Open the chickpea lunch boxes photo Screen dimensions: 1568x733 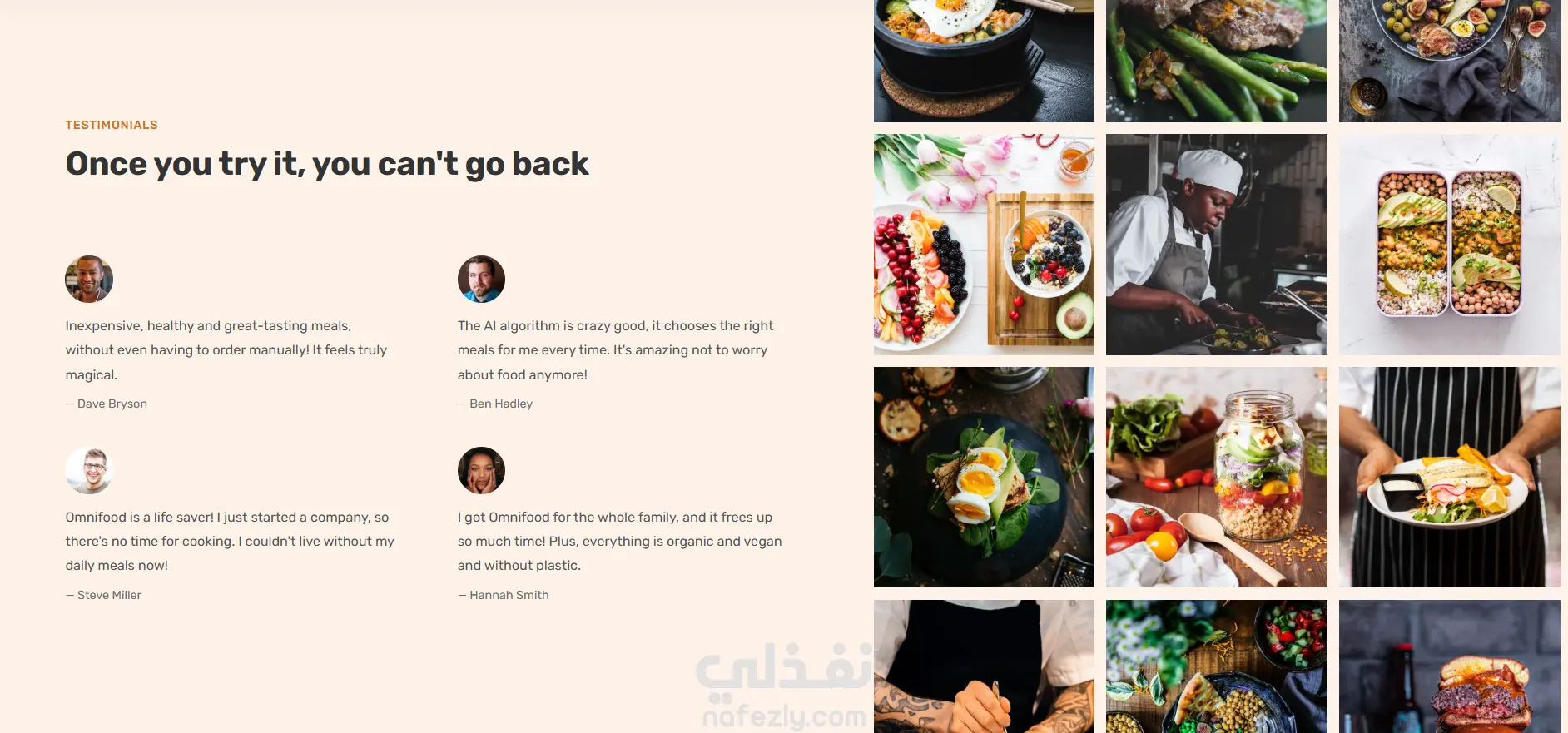pos(1449,245)
